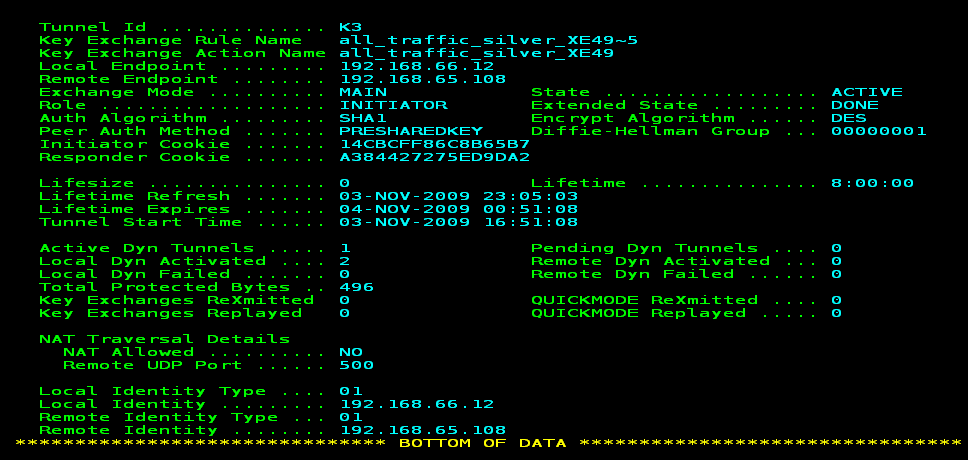Click Remote Dyn Failed value 0
Screen dimensions: 968x460
click(x=837, y=274)
